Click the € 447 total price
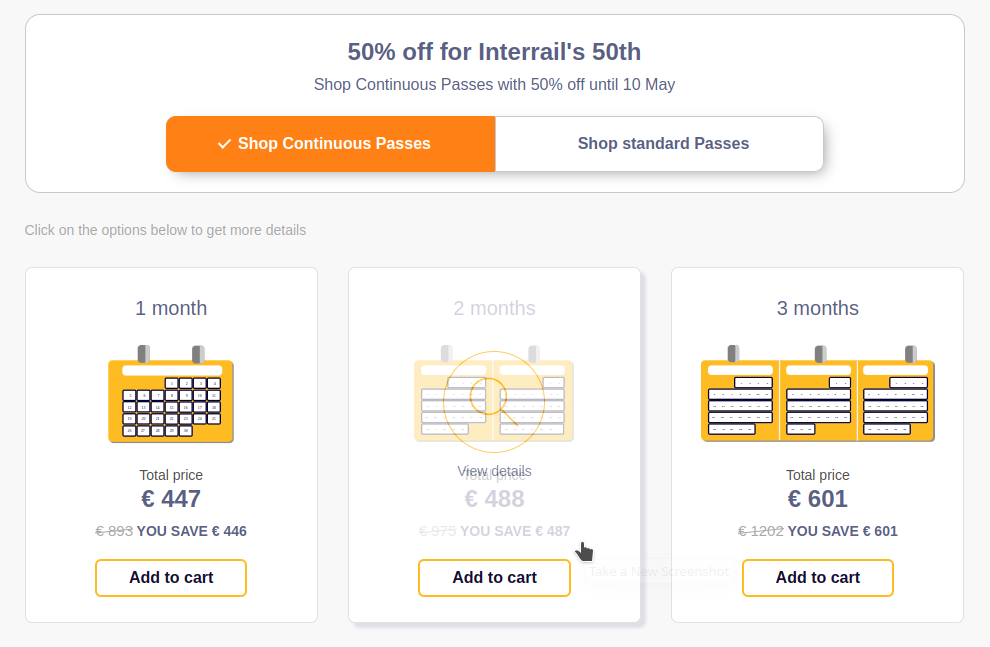The image size is (990, 647). click(171, 499)
